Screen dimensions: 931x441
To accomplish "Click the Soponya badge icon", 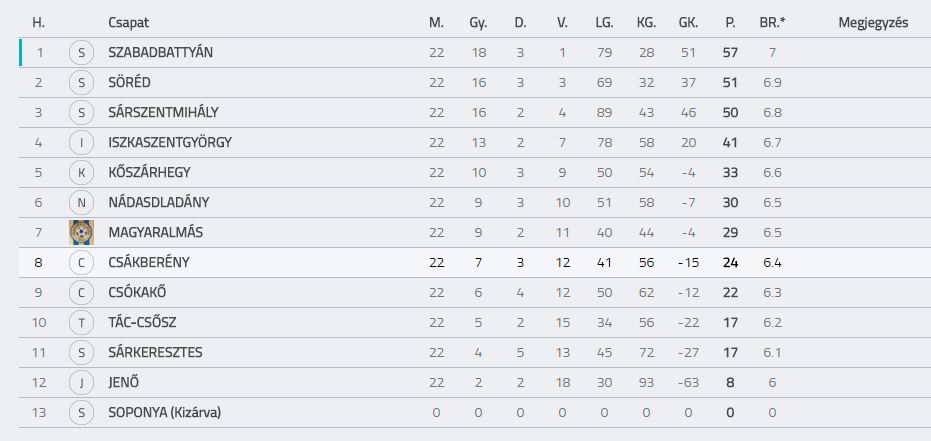I will (81, 413).
